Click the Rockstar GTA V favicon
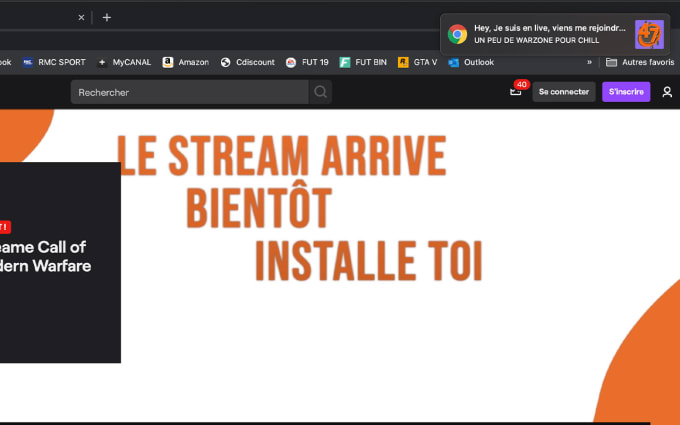The width and height of the screenshot is (680, 425). 403,62
